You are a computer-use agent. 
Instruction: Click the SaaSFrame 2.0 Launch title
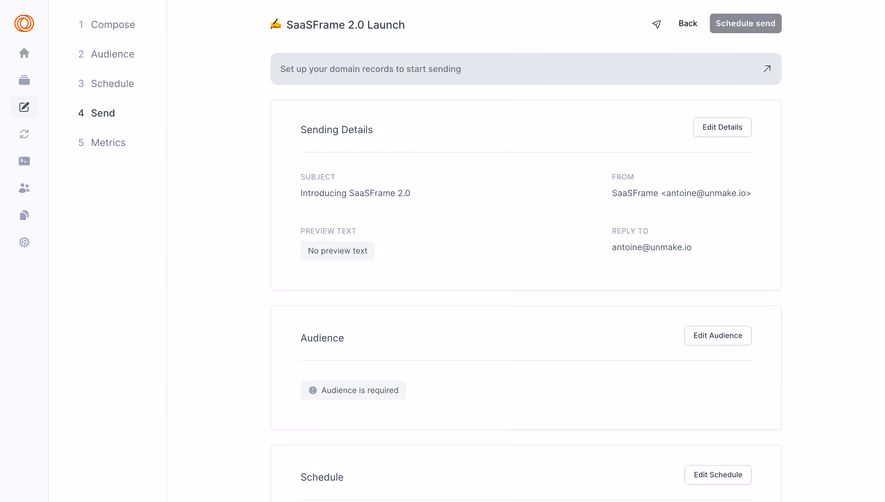point(345,25)
